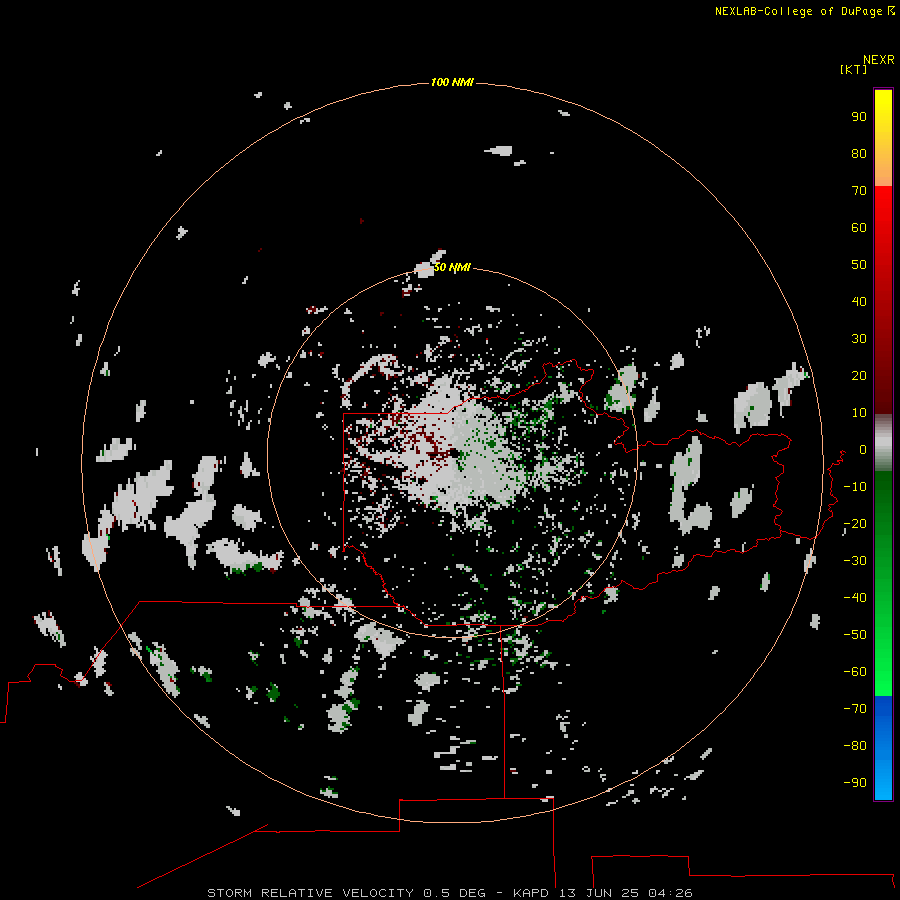Click the 10 value on velocity scale
Image resolution: width=900 pixels, height=900 pixels.
click(x=859, y=413)
